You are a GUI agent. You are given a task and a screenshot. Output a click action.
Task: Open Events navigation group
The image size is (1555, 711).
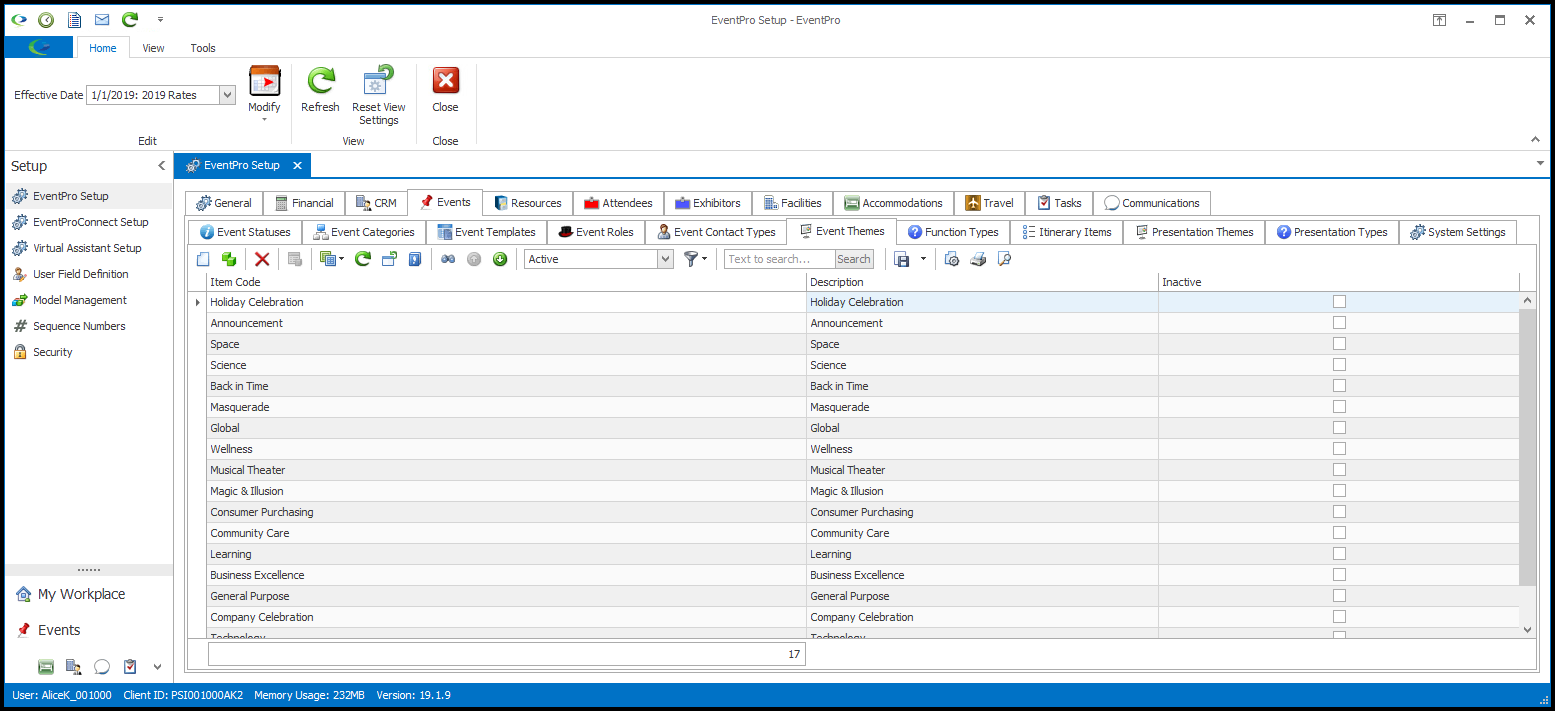click(89, 630)
